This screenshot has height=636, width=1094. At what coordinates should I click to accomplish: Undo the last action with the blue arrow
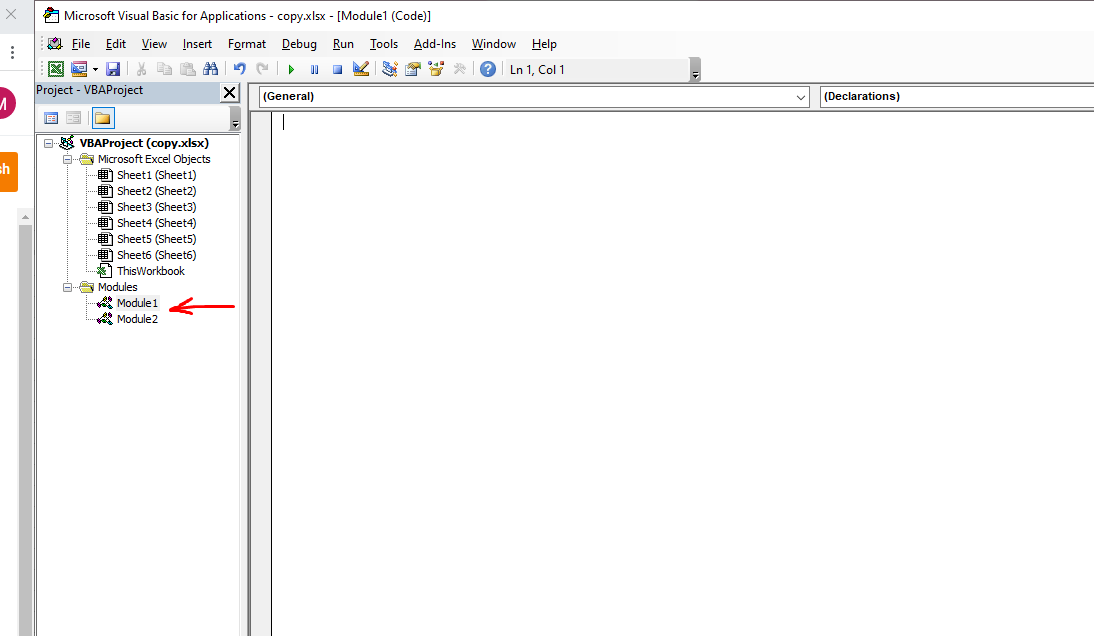point(239,69)
